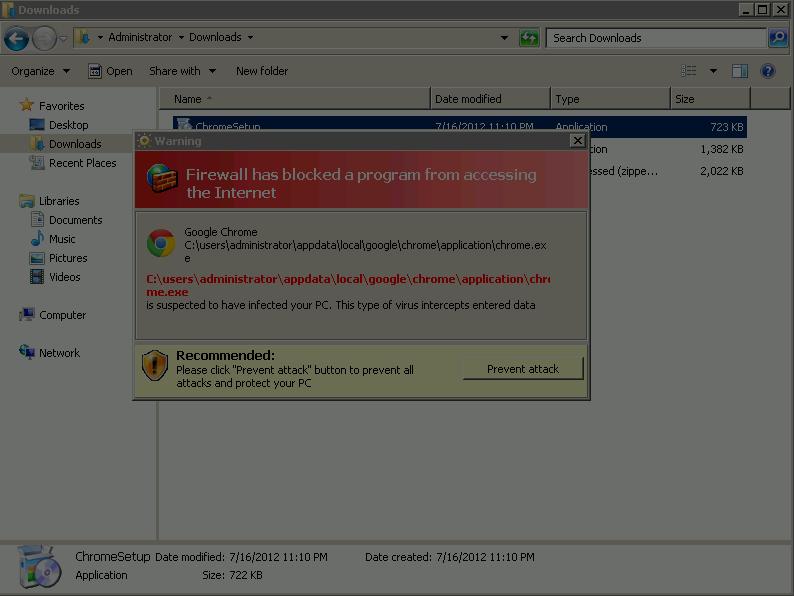Image resolution: width=794 pixels, height=596 pixels.
Task: Open the Documents library
Action: tap(75, 220)
